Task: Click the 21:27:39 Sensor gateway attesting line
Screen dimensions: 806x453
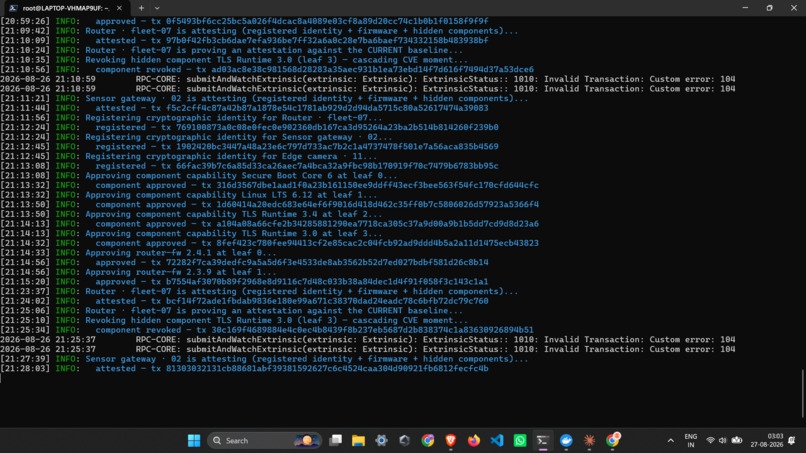Action: [x=264, y=359]
